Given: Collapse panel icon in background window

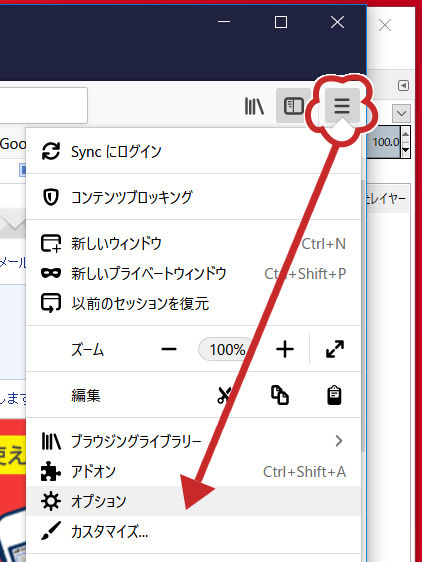Looking at the screenshot, I should (x=403, y=85).
